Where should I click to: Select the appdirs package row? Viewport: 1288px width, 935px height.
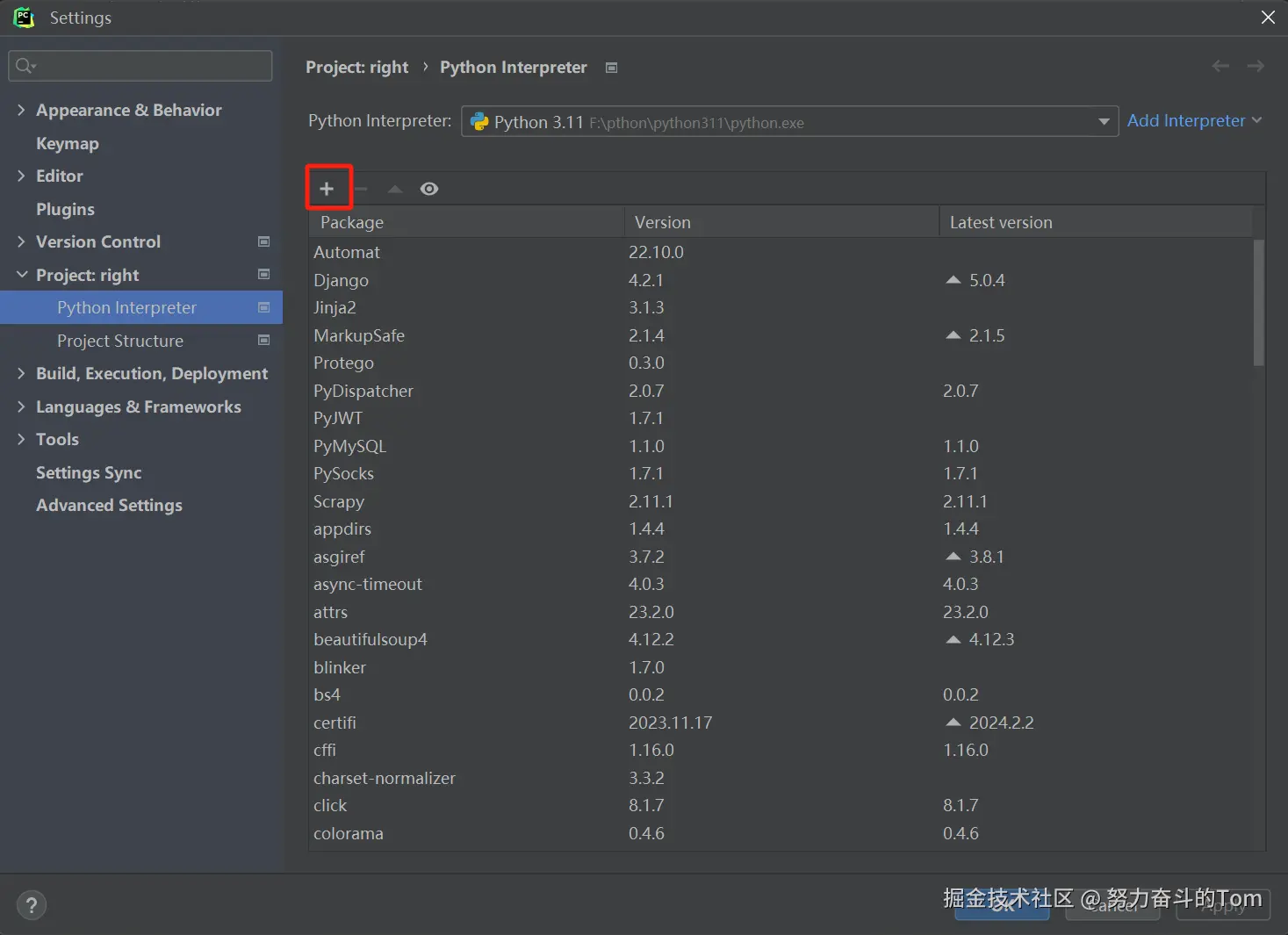point(781,529)
